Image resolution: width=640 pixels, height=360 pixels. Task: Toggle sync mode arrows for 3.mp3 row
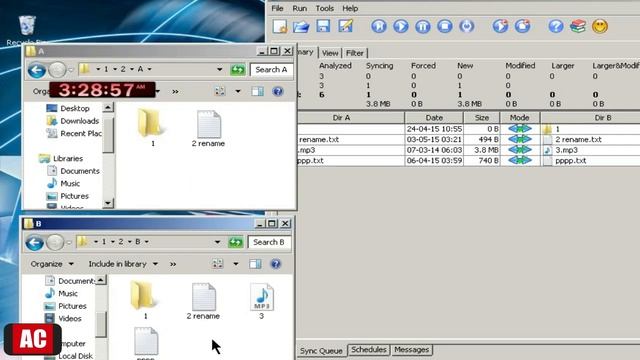coord(520,150)
